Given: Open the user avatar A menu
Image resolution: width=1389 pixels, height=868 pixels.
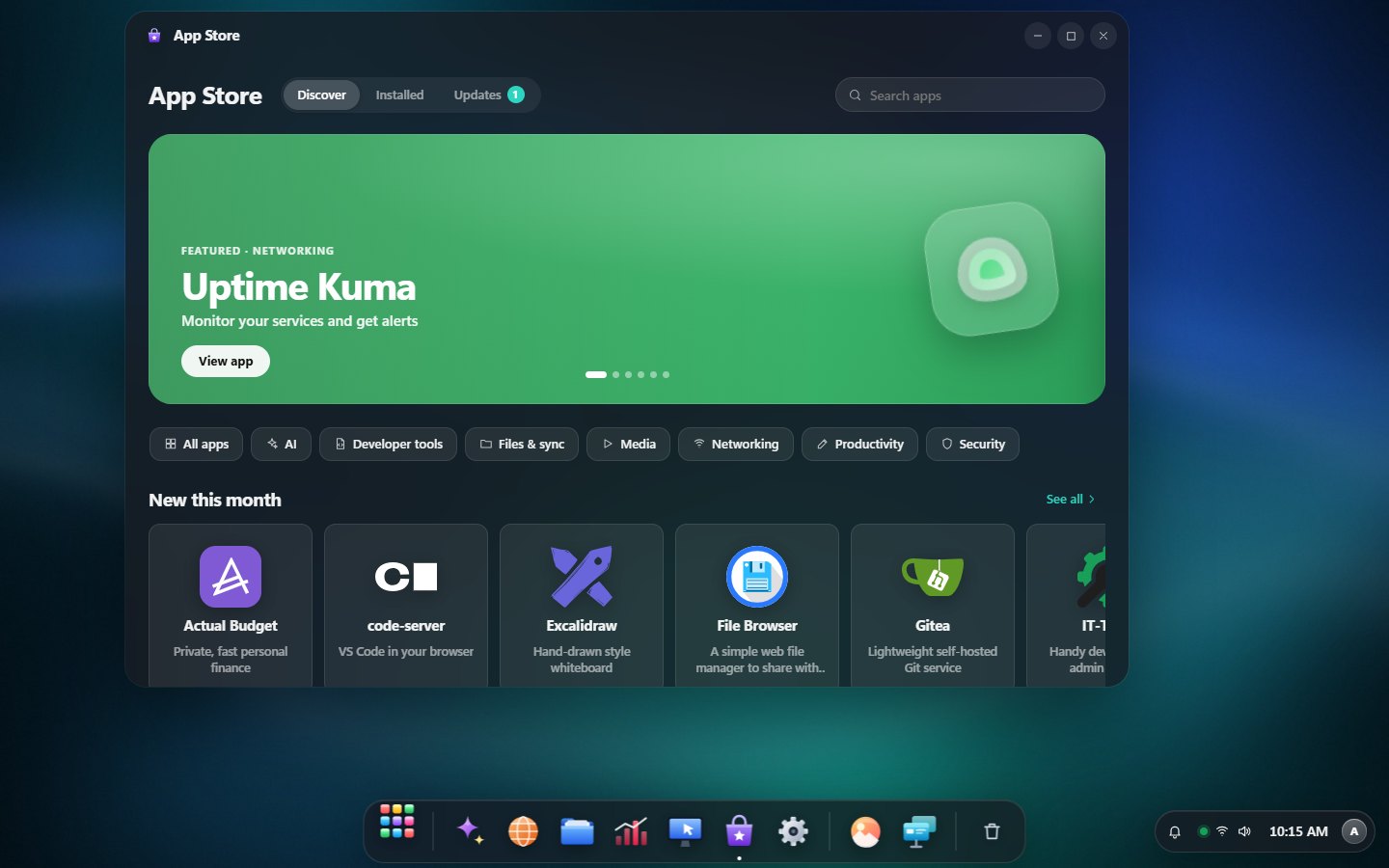Looking at the screenshot, I should pos(1354,831).
